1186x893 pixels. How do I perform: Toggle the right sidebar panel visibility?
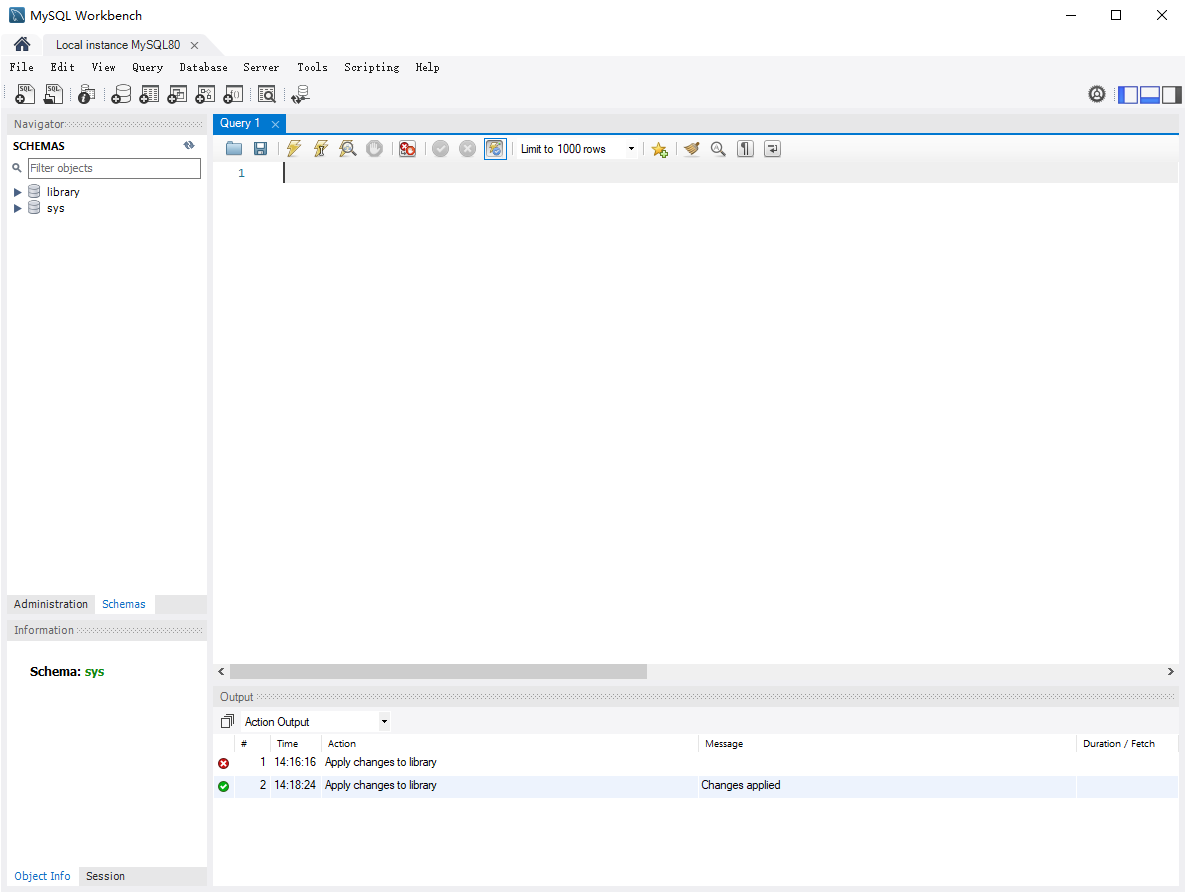click(x=1172, y=95)
